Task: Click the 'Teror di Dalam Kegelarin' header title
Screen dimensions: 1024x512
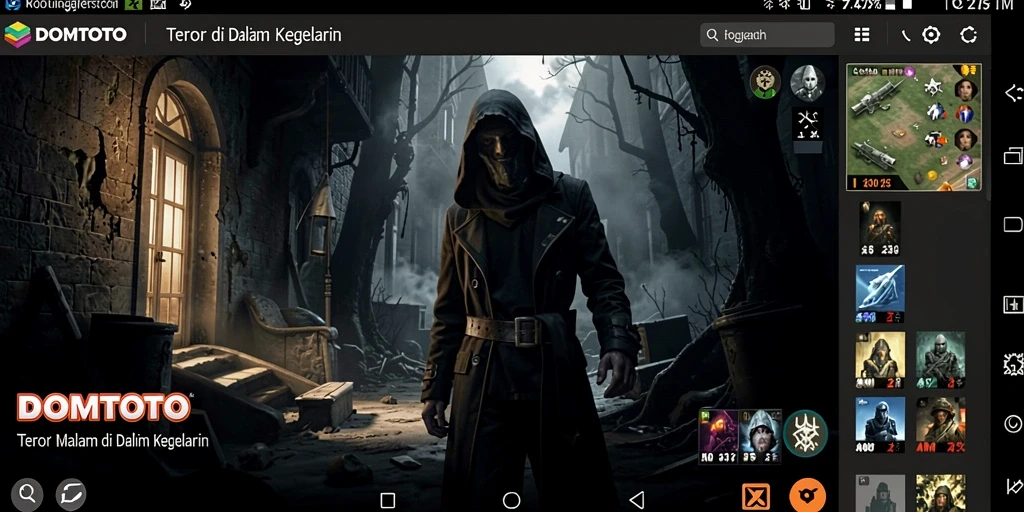Action: [253, 35]
